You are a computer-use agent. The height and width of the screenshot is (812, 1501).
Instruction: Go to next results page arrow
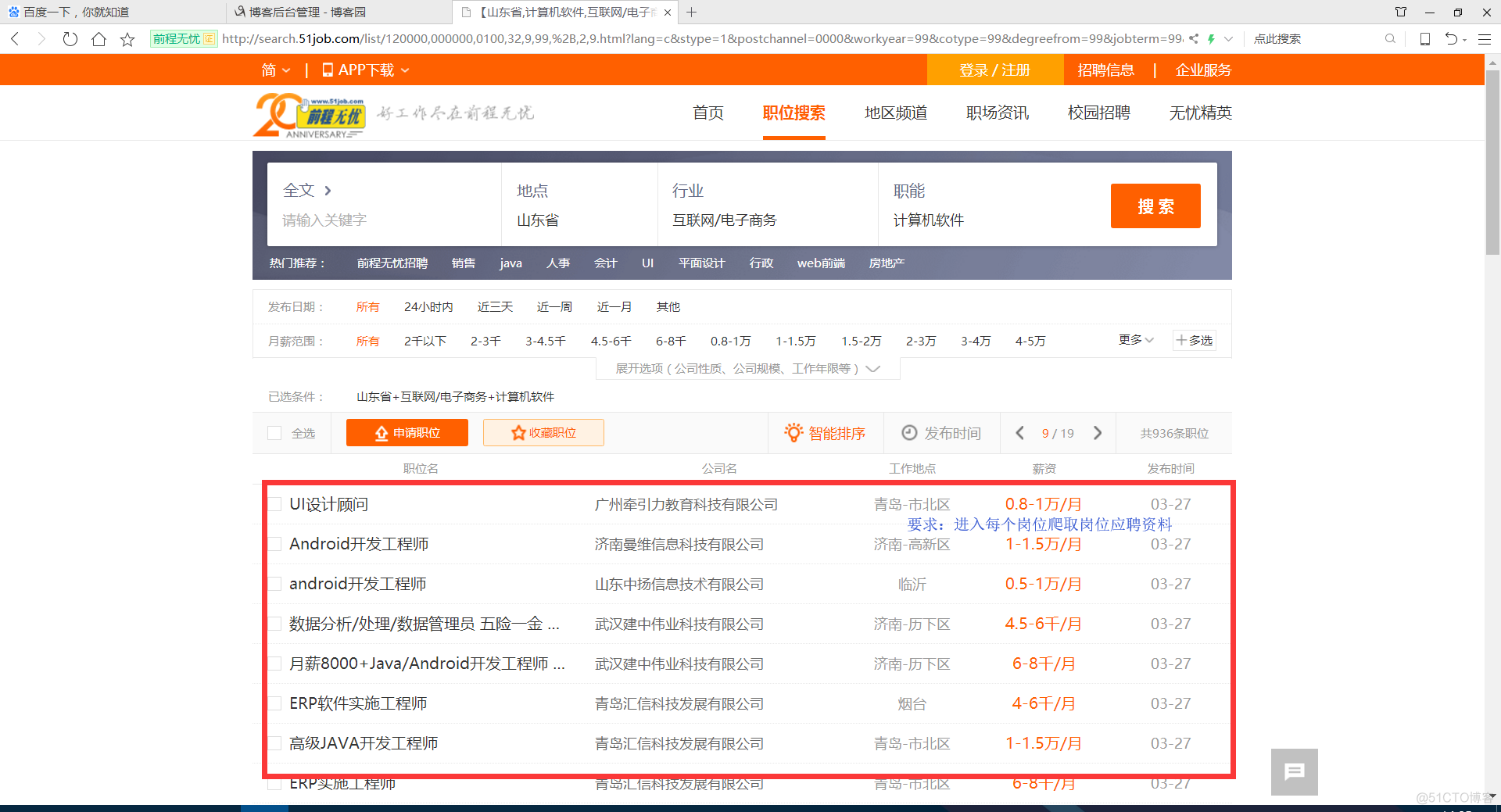click(1098, 433)
